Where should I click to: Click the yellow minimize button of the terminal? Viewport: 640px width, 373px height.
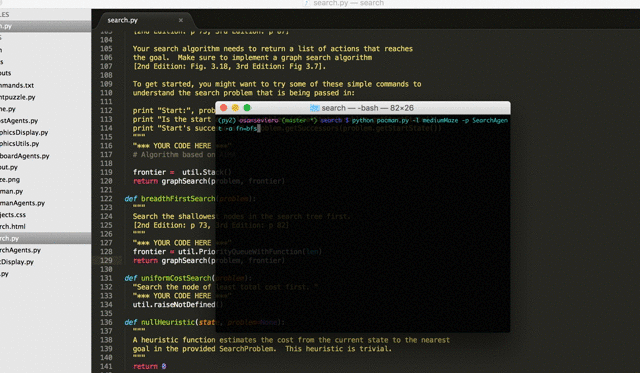(235, 108)
